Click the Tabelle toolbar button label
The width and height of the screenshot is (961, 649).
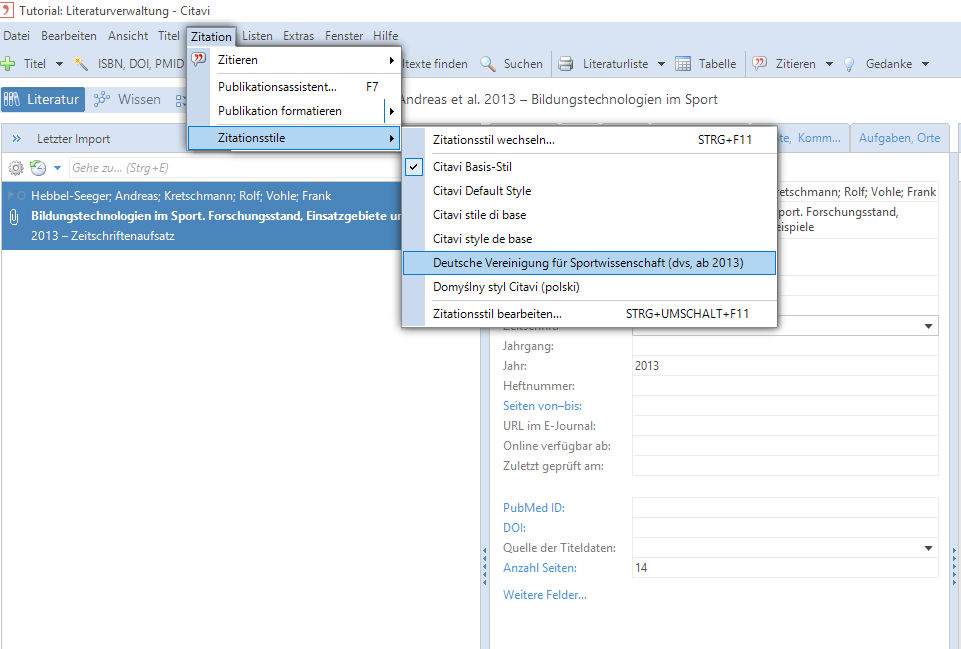(717, 64)
